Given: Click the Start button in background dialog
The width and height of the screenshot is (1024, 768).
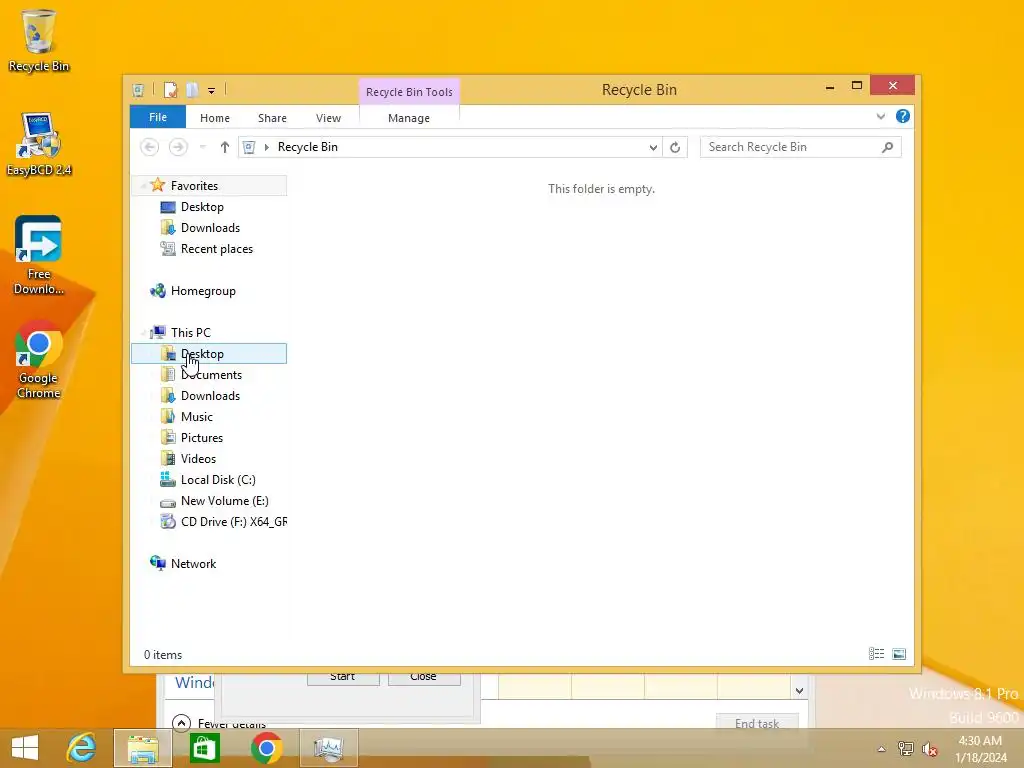Looking at the screenshot, I should [x=343, y=678].
